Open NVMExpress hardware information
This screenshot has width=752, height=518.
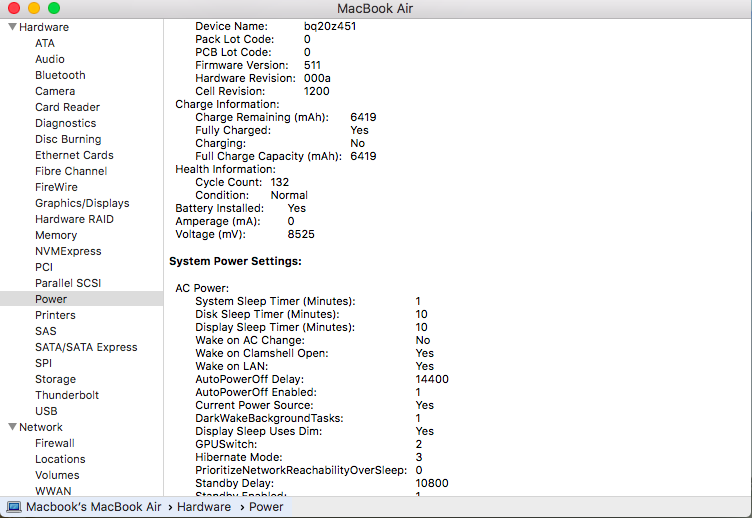(x=68, y=251)
